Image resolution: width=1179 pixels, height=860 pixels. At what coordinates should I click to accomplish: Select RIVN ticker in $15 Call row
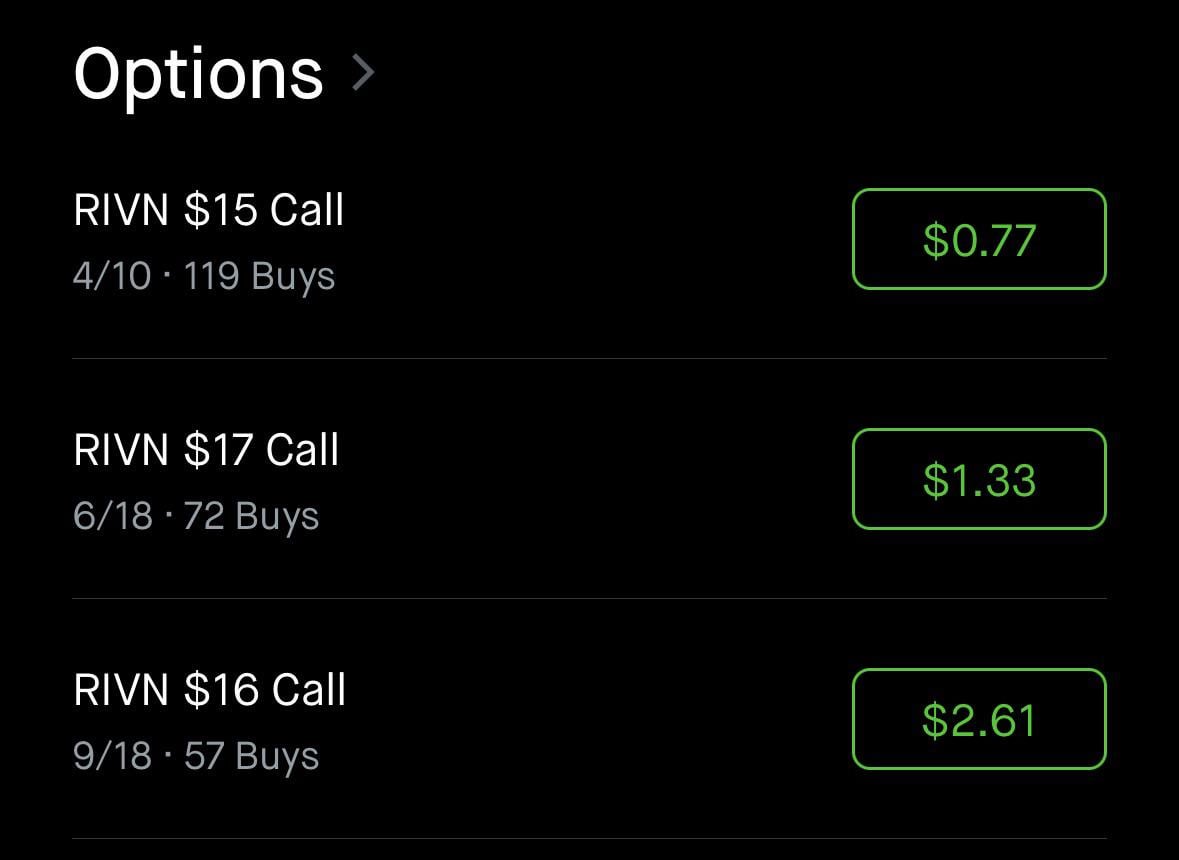click(x=121, y=211)
